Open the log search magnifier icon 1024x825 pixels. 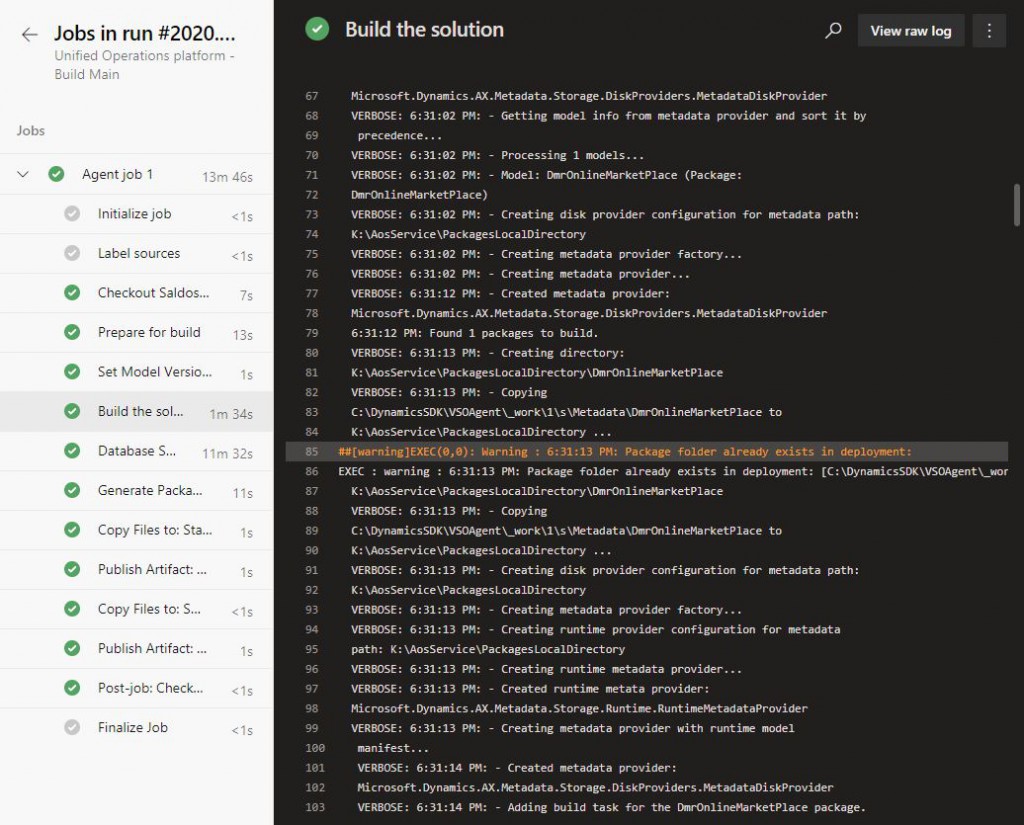click(833, 31)
